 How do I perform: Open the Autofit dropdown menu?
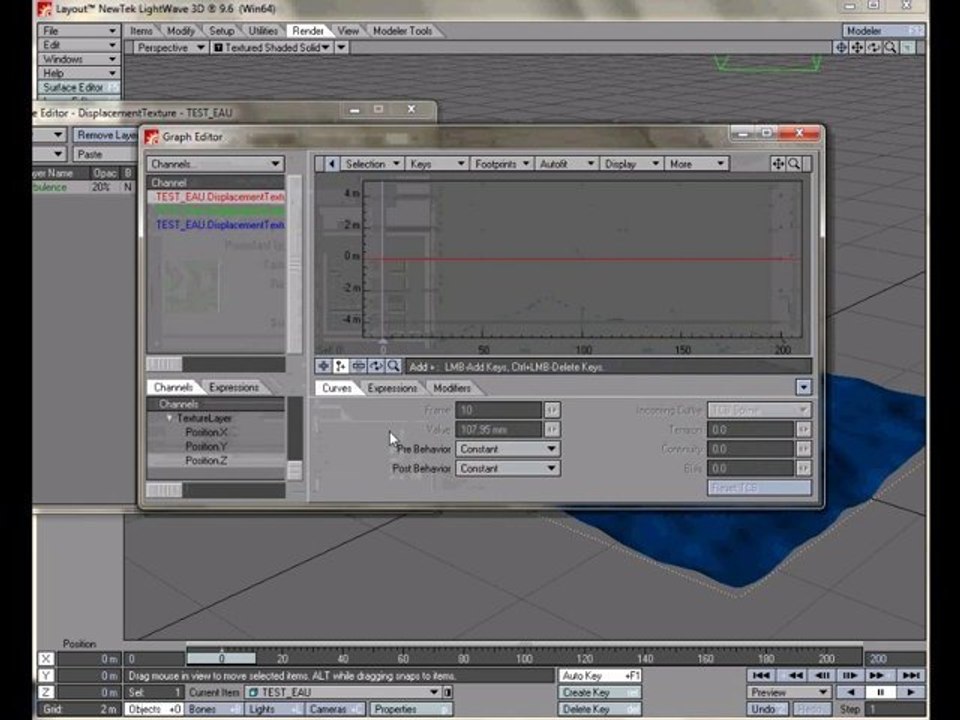(566, 163)
